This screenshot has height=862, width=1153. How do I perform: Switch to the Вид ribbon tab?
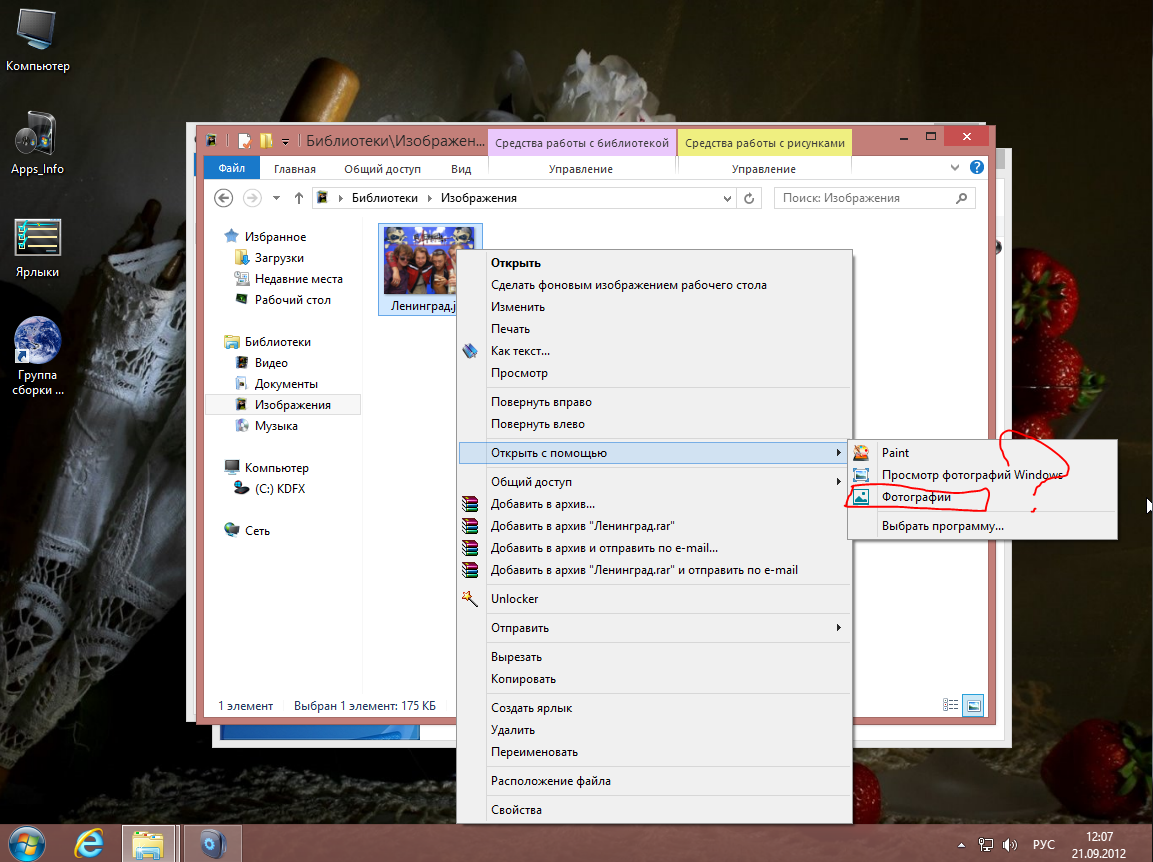[461, 169]
